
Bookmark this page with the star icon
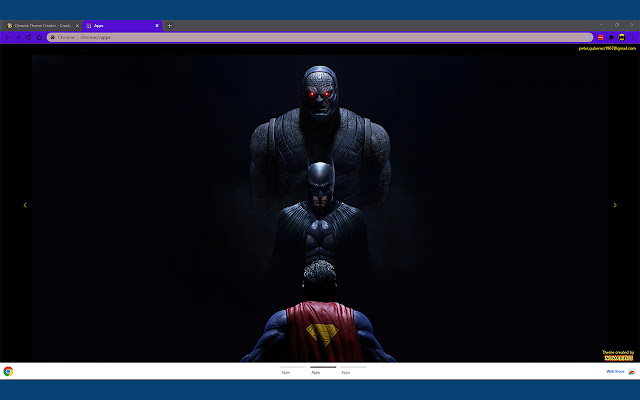click(x=587, y=37)
